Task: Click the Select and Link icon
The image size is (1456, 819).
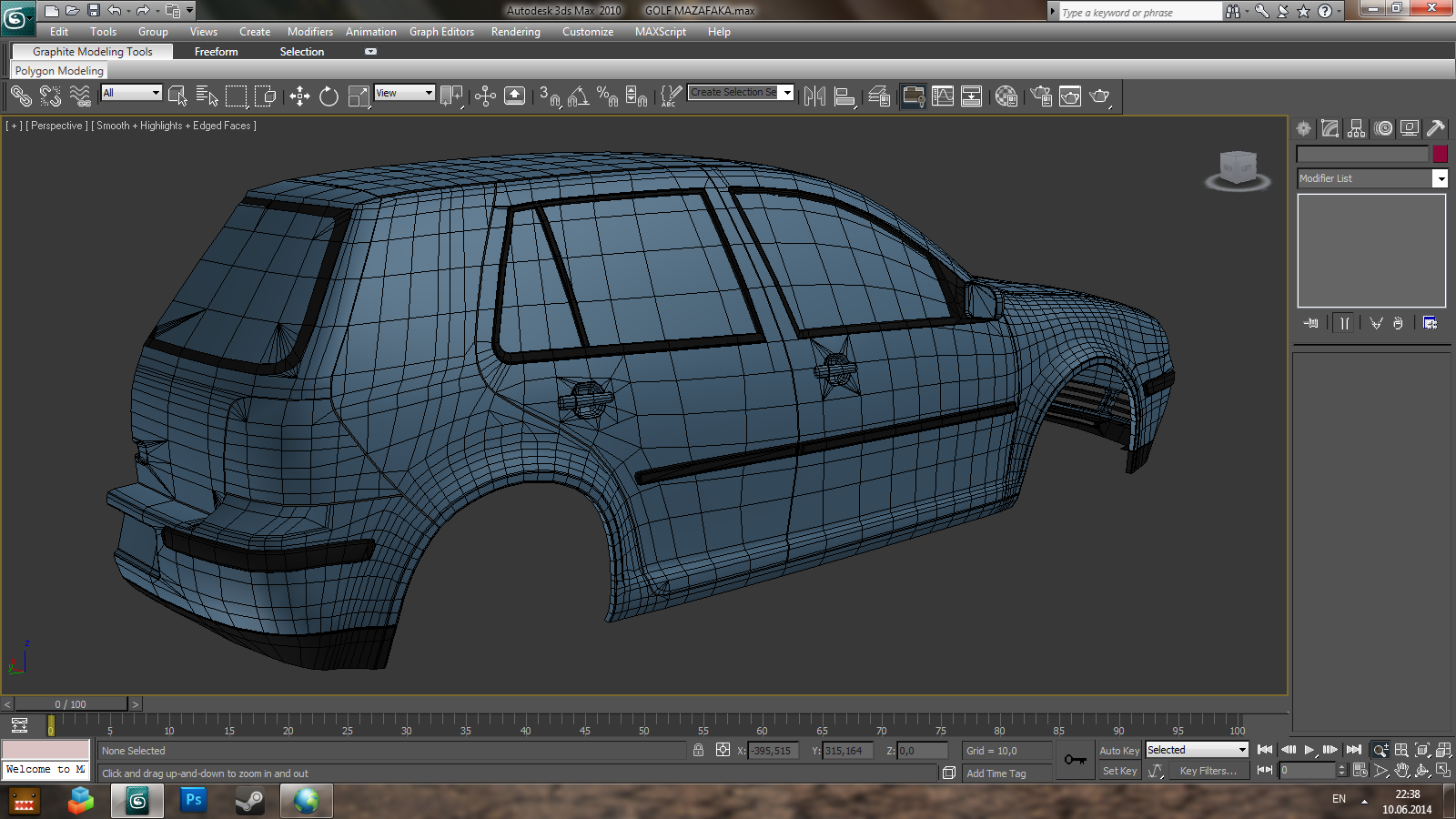Action: 21,96
